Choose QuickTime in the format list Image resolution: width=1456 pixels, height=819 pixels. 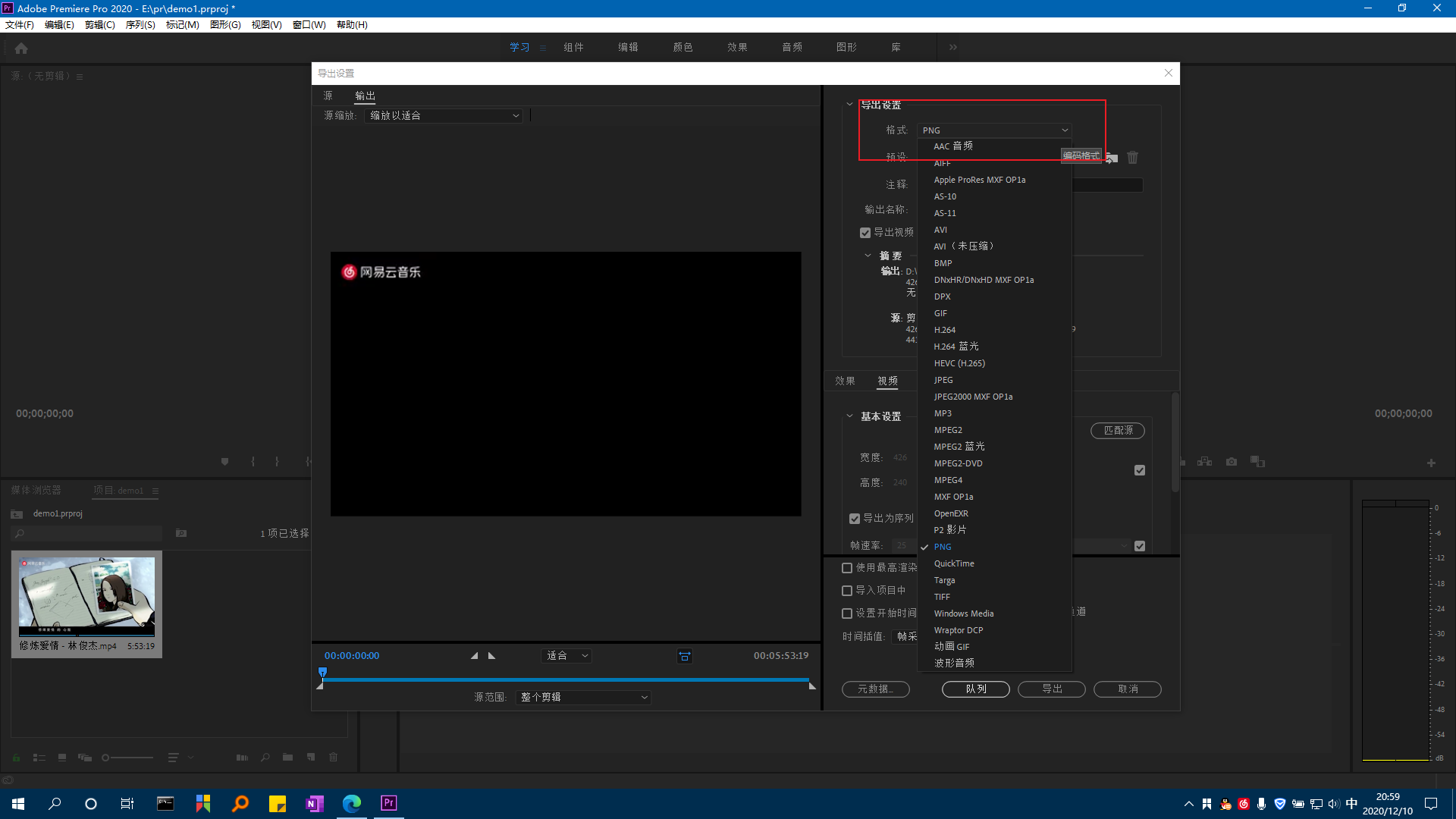954,563
